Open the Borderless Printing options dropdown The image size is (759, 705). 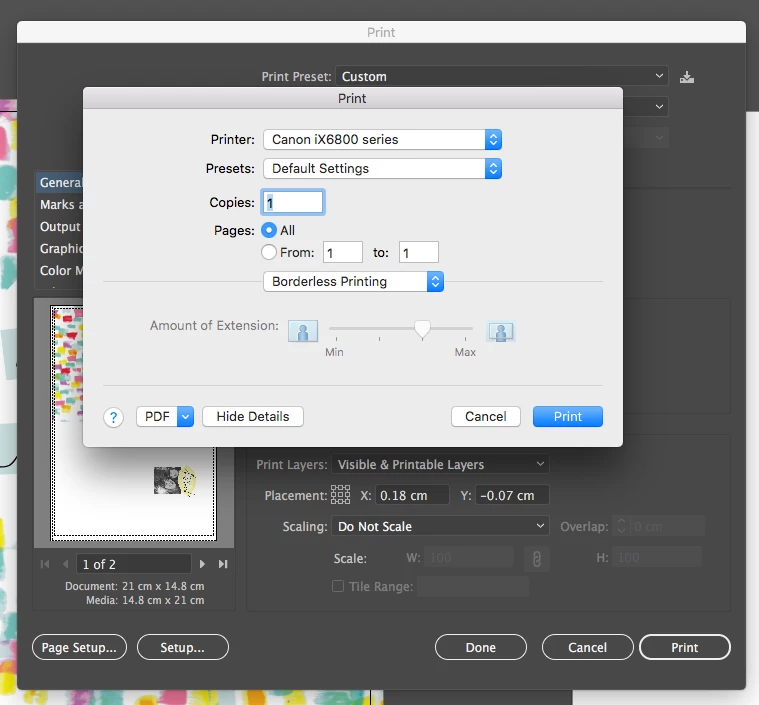coord(353,281)
